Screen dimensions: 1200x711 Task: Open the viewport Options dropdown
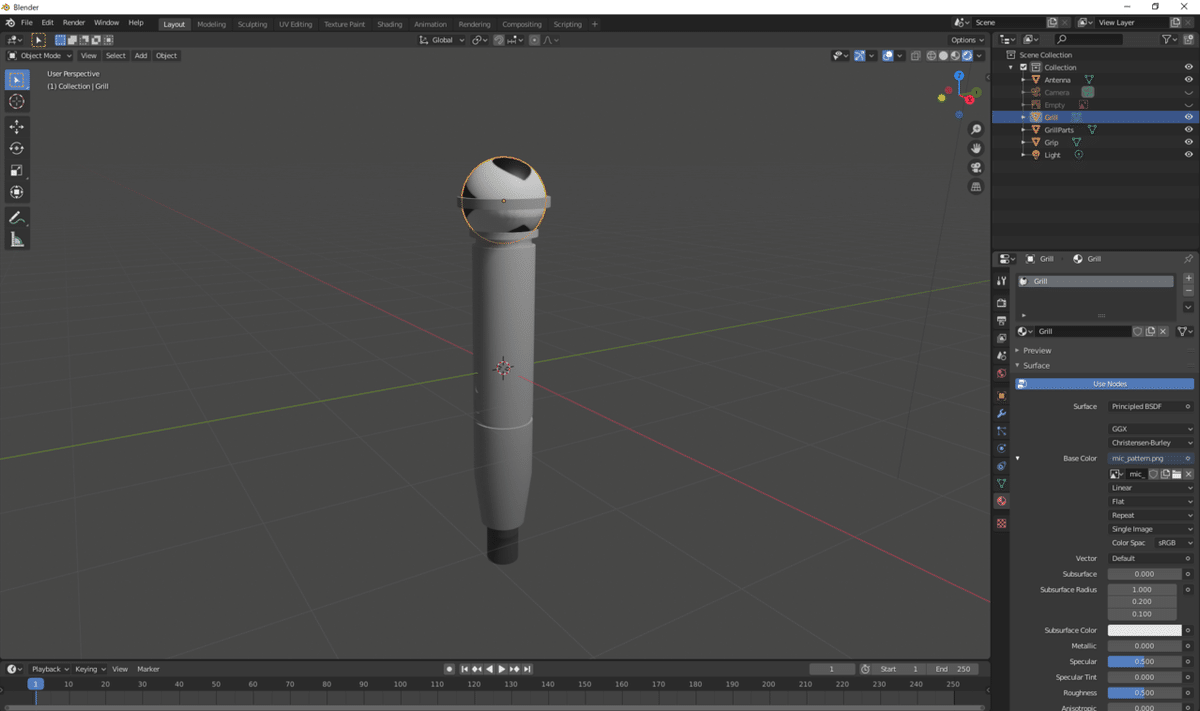[x=967, y=40]
